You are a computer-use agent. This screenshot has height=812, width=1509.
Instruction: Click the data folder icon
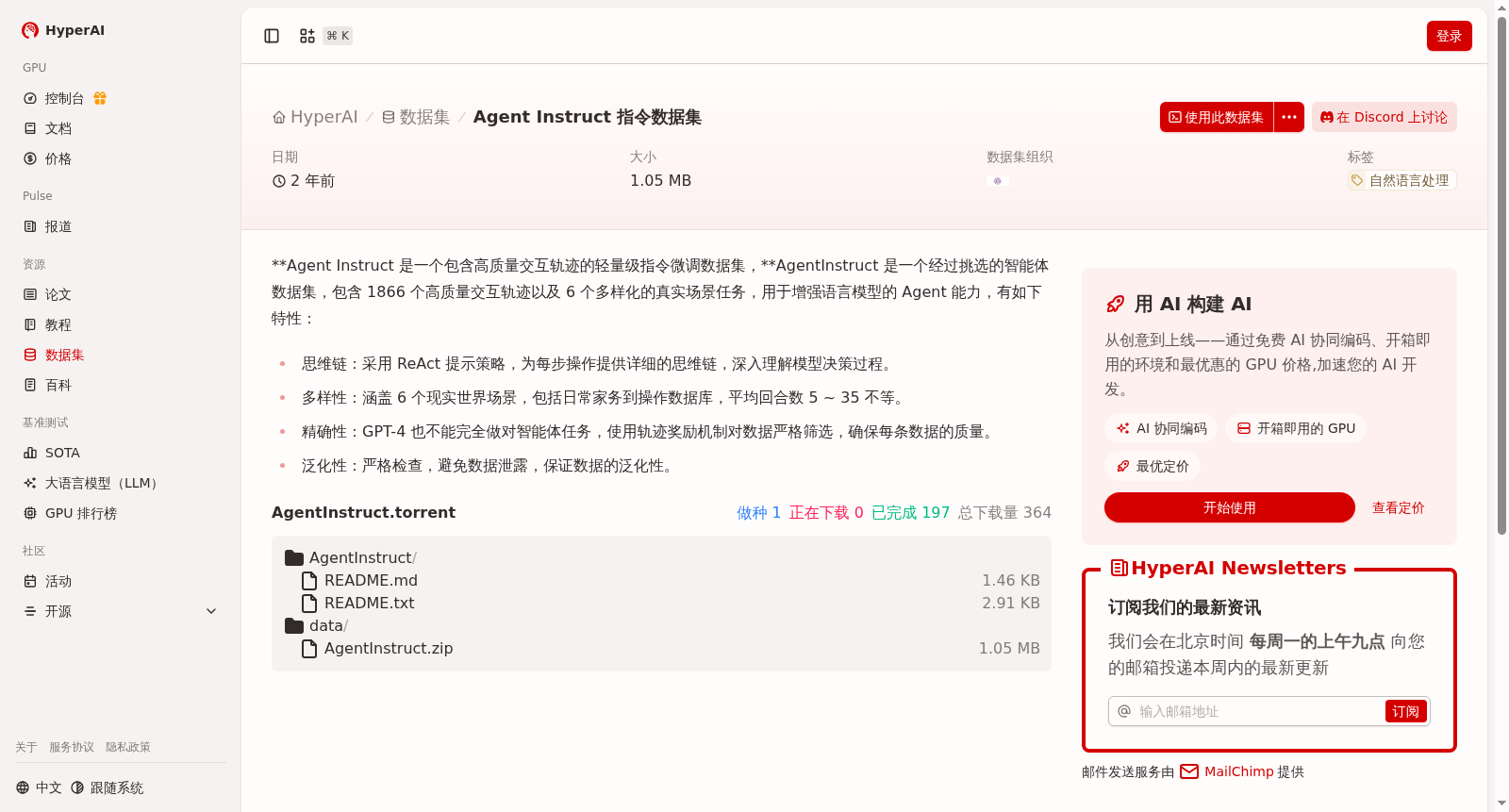[x=294, y=625]
